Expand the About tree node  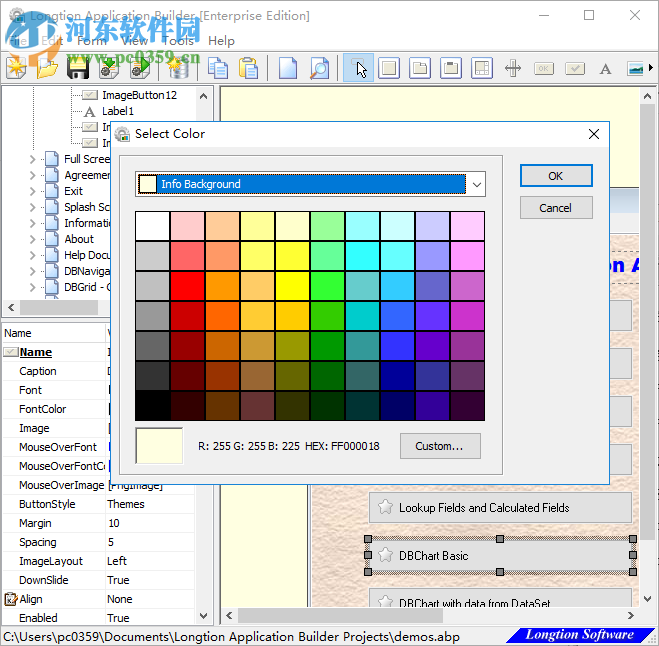(33, 239)
